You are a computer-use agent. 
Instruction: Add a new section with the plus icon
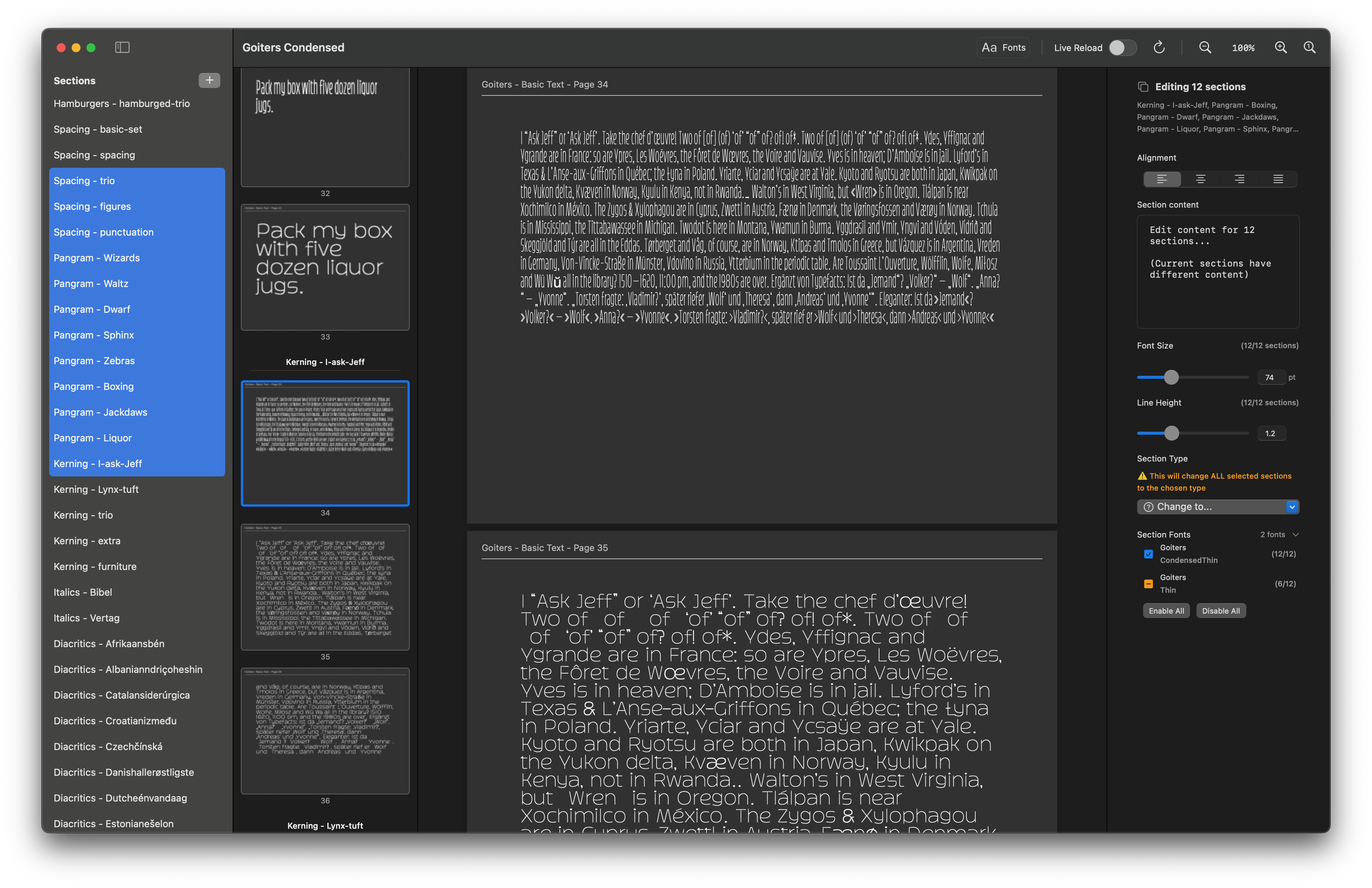(x=209, y=80)
